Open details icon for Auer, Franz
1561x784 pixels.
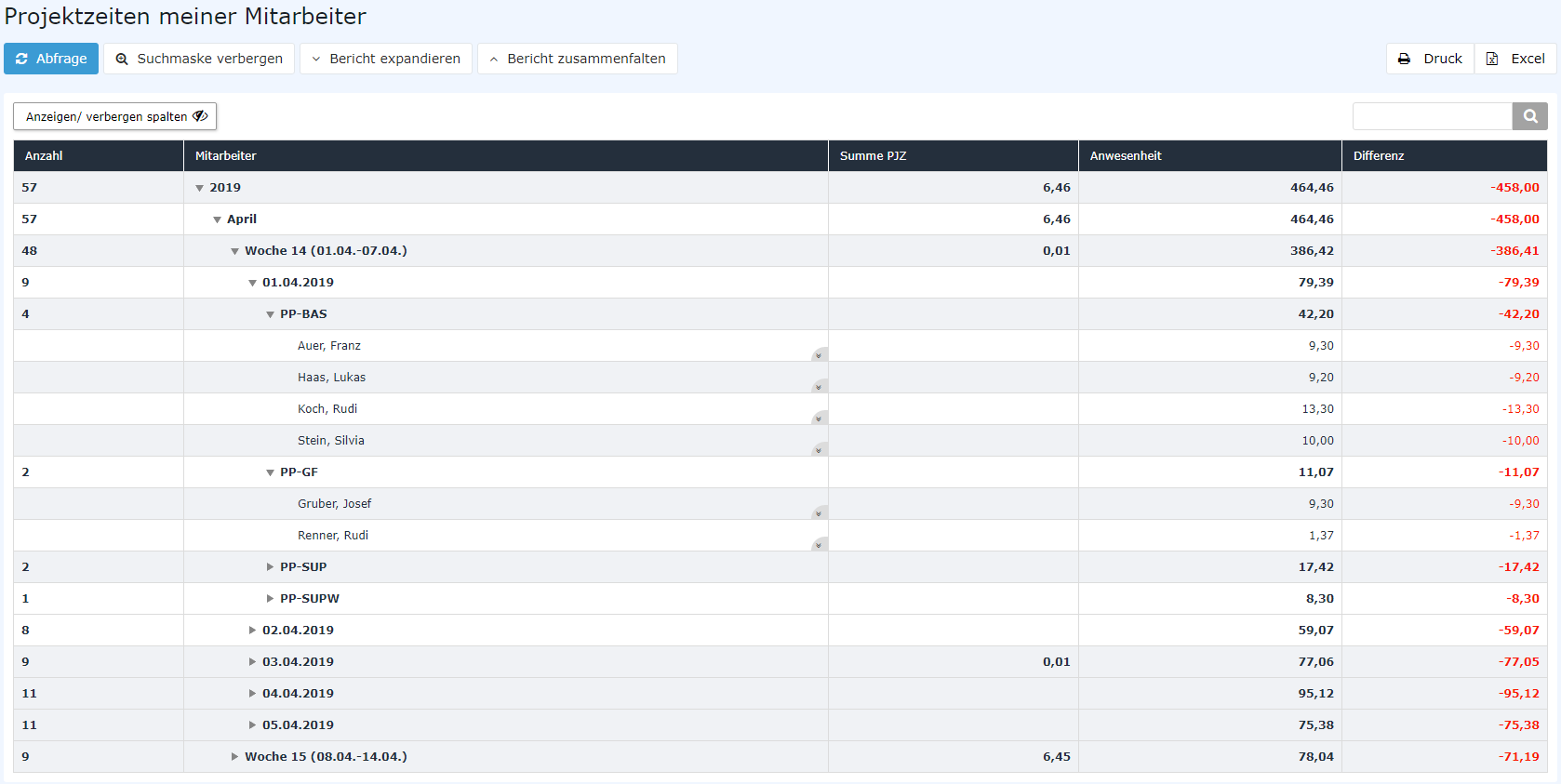[x=819, y=354]
